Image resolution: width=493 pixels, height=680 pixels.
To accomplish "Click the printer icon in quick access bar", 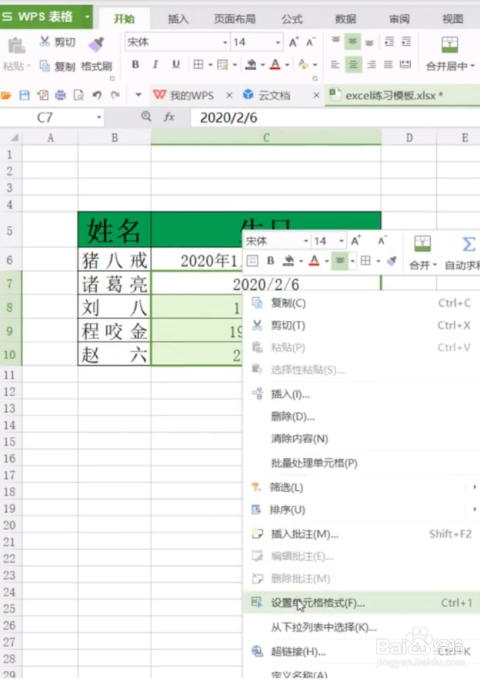I will [x=60, y=95].
